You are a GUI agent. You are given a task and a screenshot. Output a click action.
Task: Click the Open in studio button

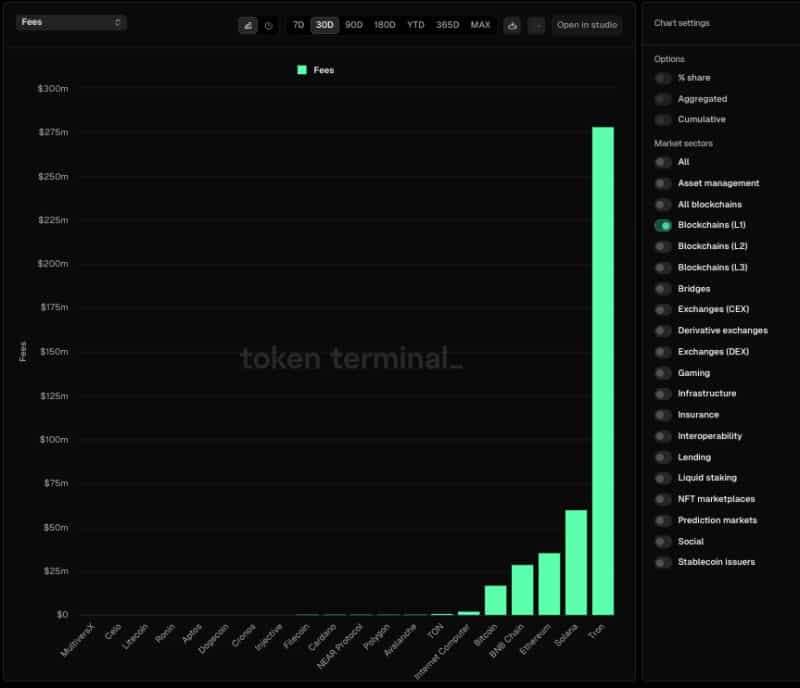587,24
